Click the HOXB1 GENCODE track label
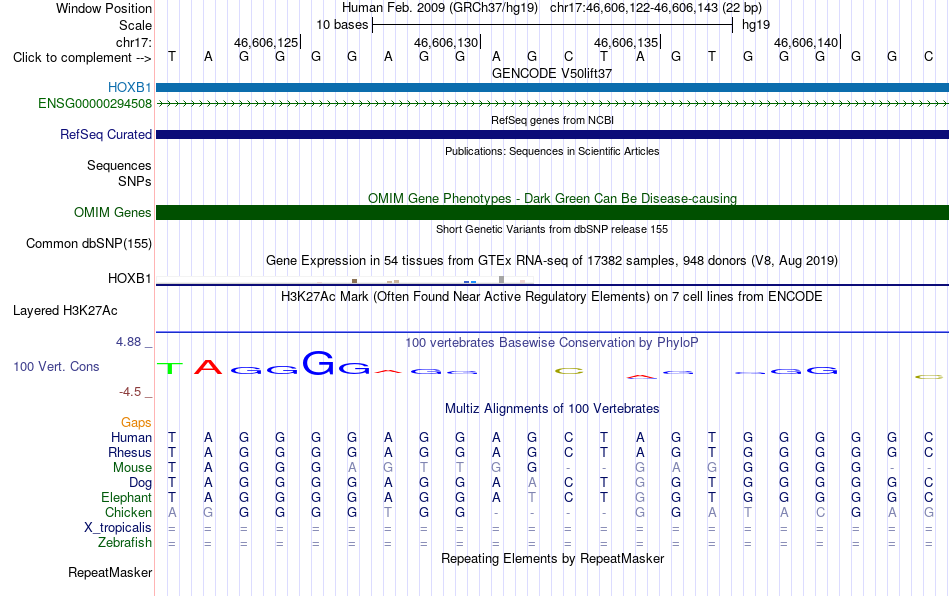The height and width of the screenshot is (596, 950). click(130, 88)
